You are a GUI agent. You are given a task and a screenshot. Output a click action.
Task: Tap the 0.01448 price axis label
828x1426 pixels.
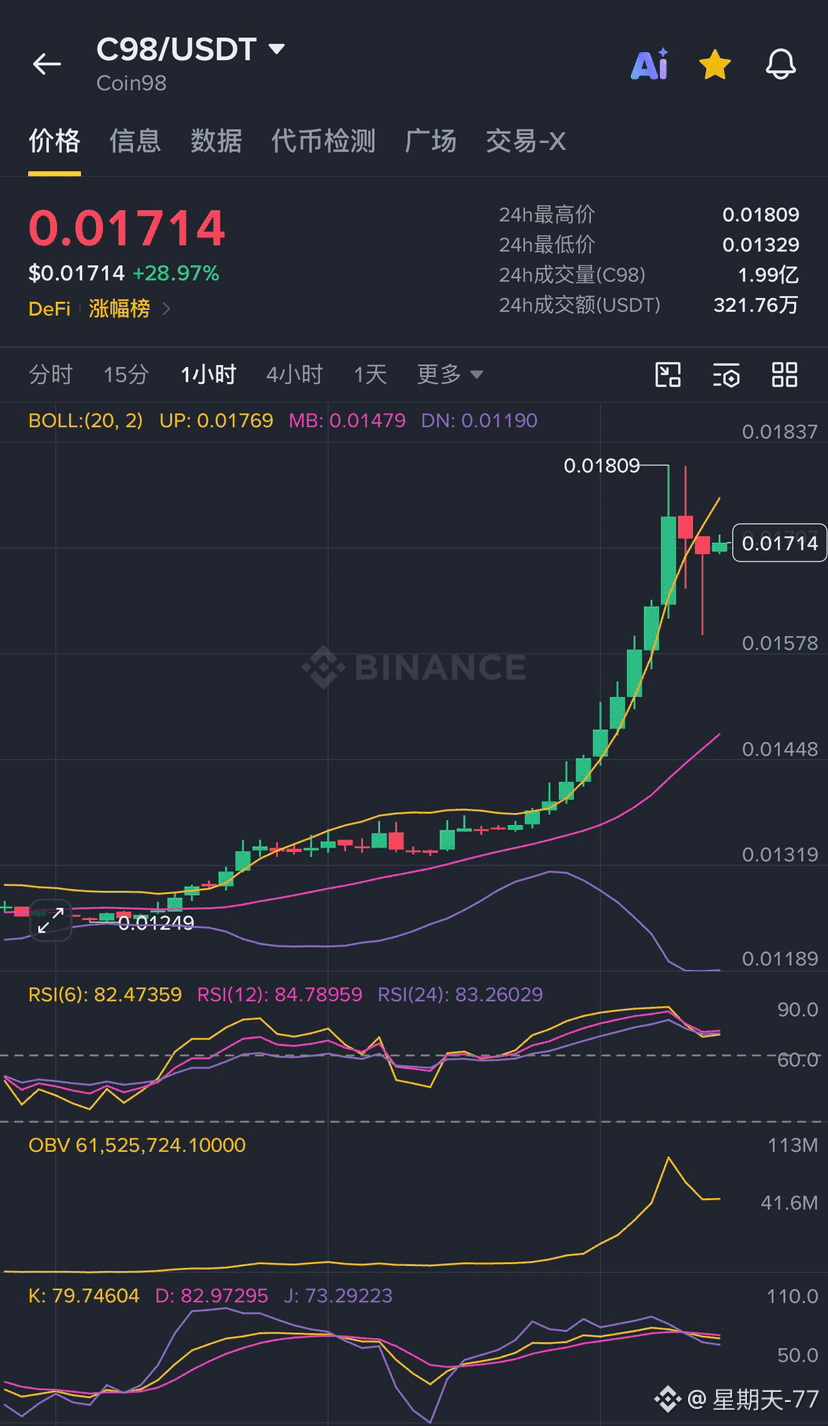pyautogui.click(x=780, y=749)
